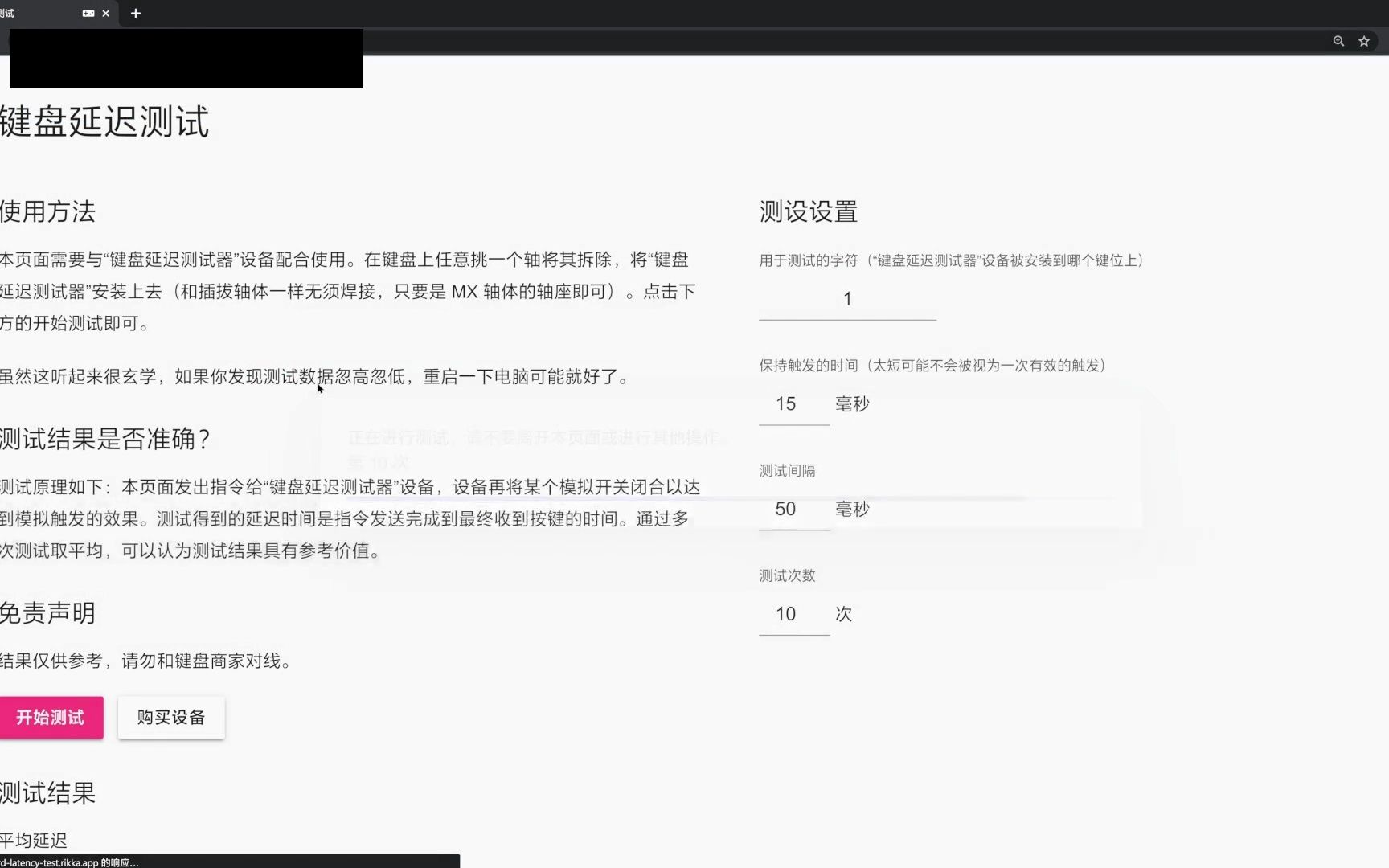Click the zoom magnifier icon in address bar
Screen dimensions: 1389x868
click(1338, 41)
